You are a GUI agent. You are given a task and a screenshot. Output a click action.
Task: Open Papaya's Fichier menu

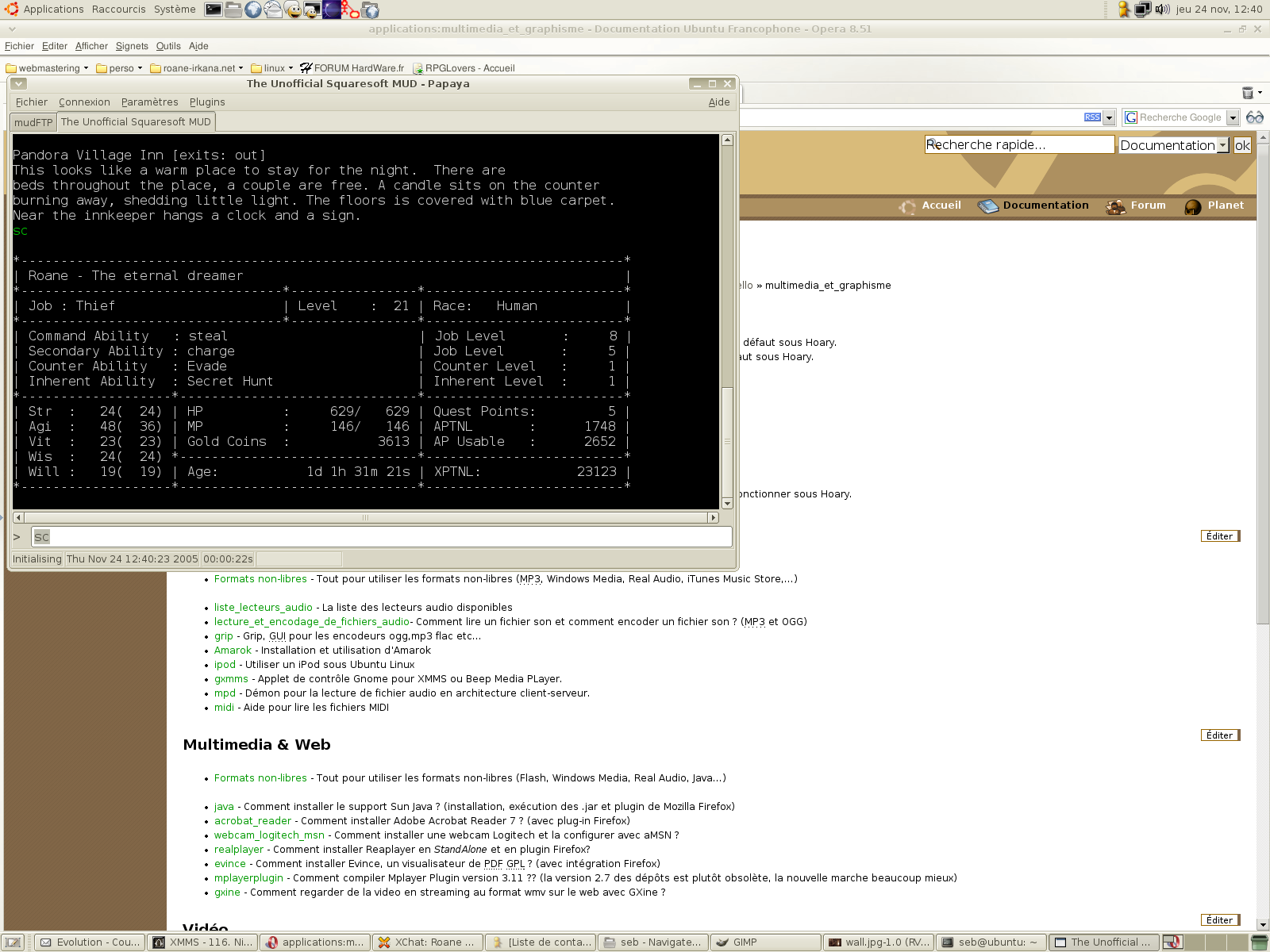coord(32,102)
